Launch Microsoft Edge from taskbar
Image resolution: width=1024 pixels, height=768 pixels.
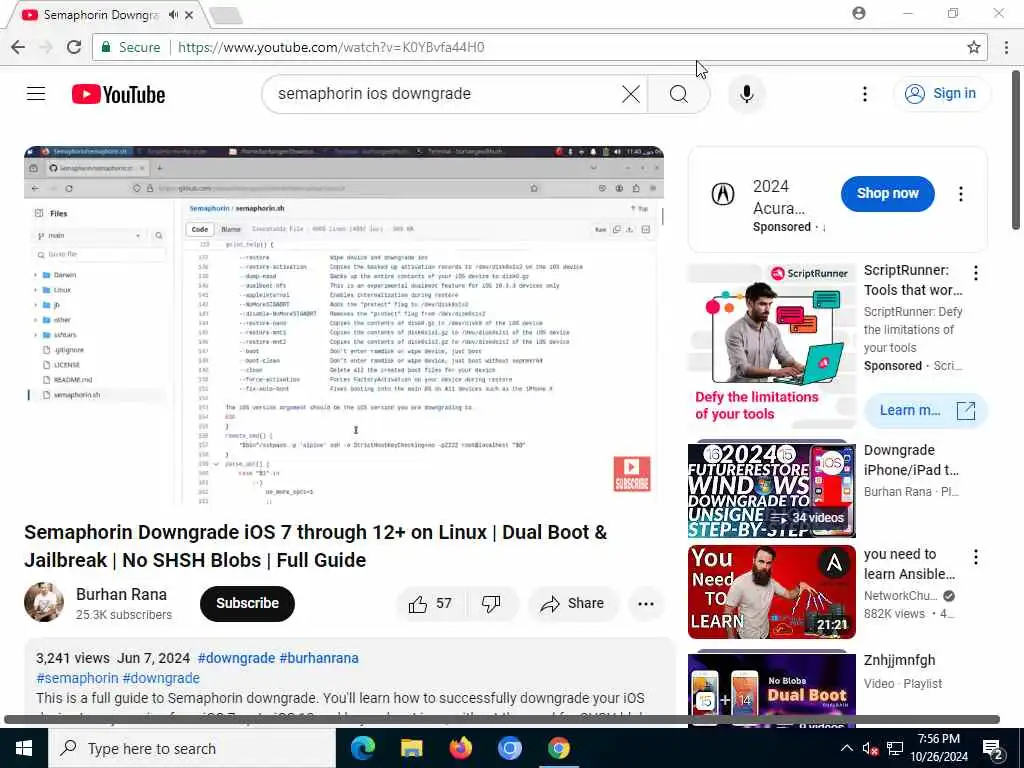(362, 748)
